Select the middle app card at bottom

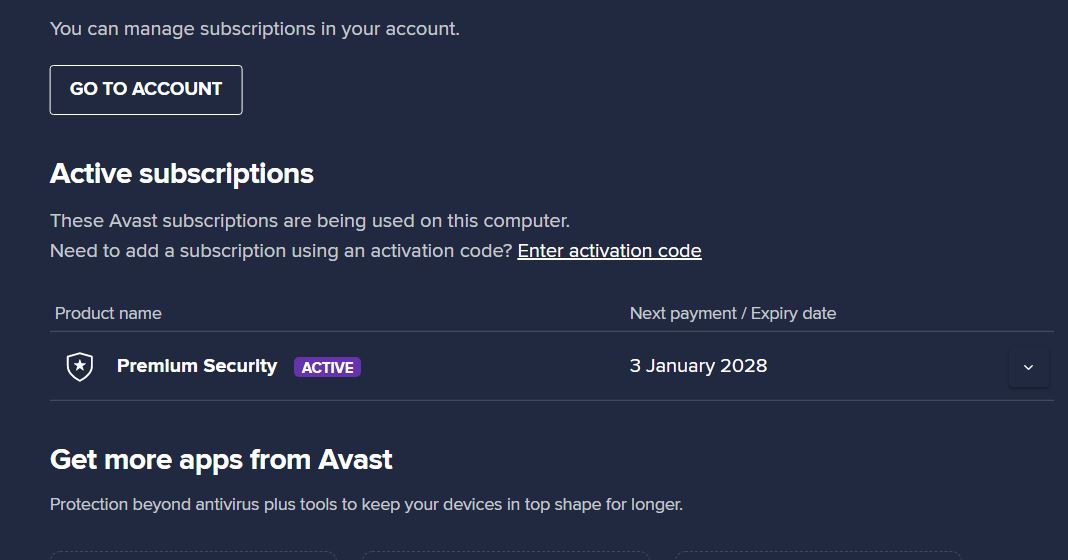pyautogui.click(x=505, y=554)
